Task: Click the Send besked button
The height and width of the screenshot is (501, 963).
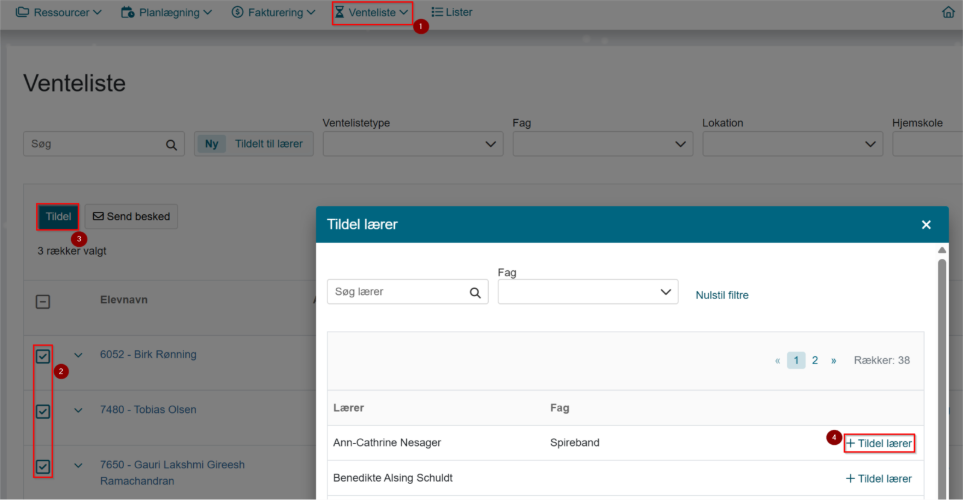Action: (x=131, y=217)
